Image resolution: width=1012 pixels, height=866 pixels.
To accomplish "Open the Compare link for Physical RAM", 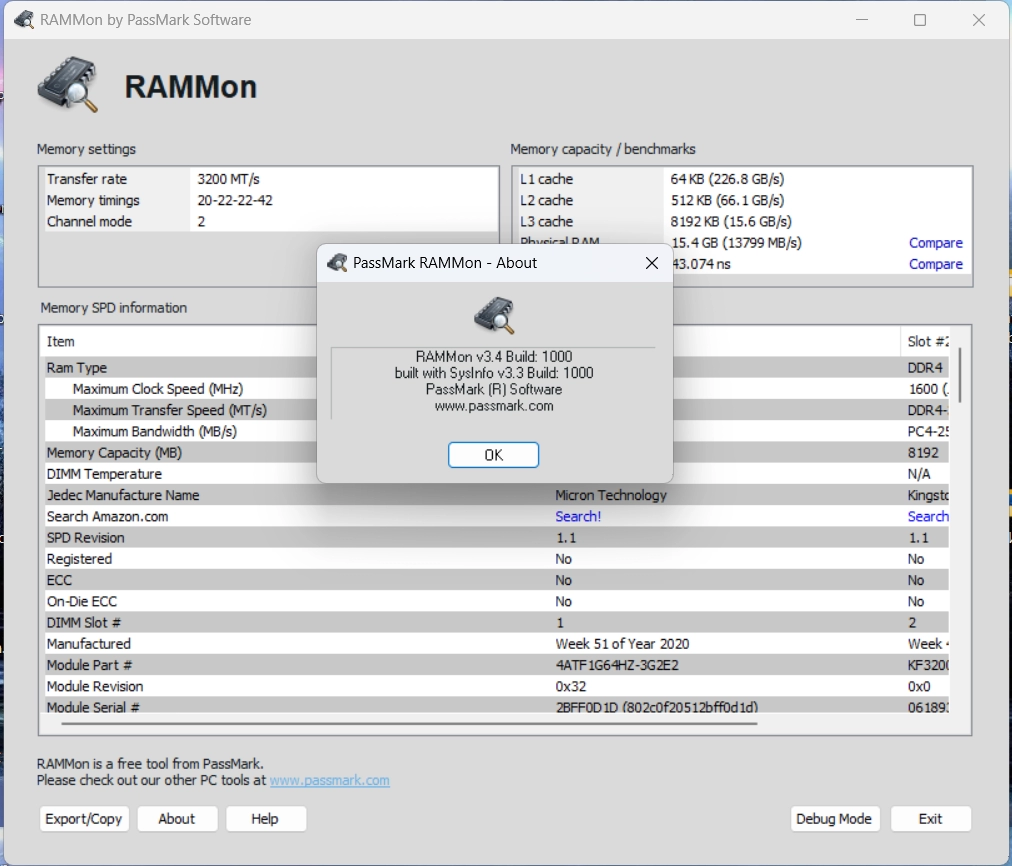I will coord(935,243).
